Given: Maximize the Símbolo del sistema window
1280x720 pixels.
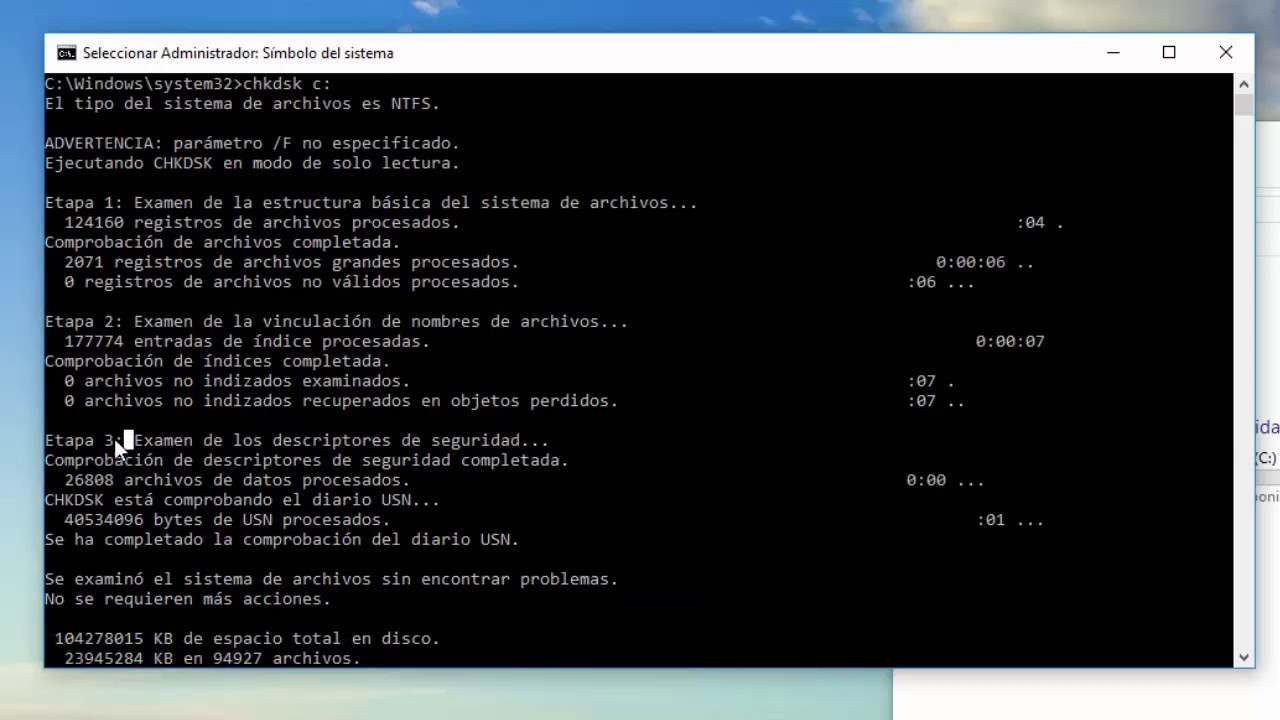Looking at the screenshot, I should 1169,53.
